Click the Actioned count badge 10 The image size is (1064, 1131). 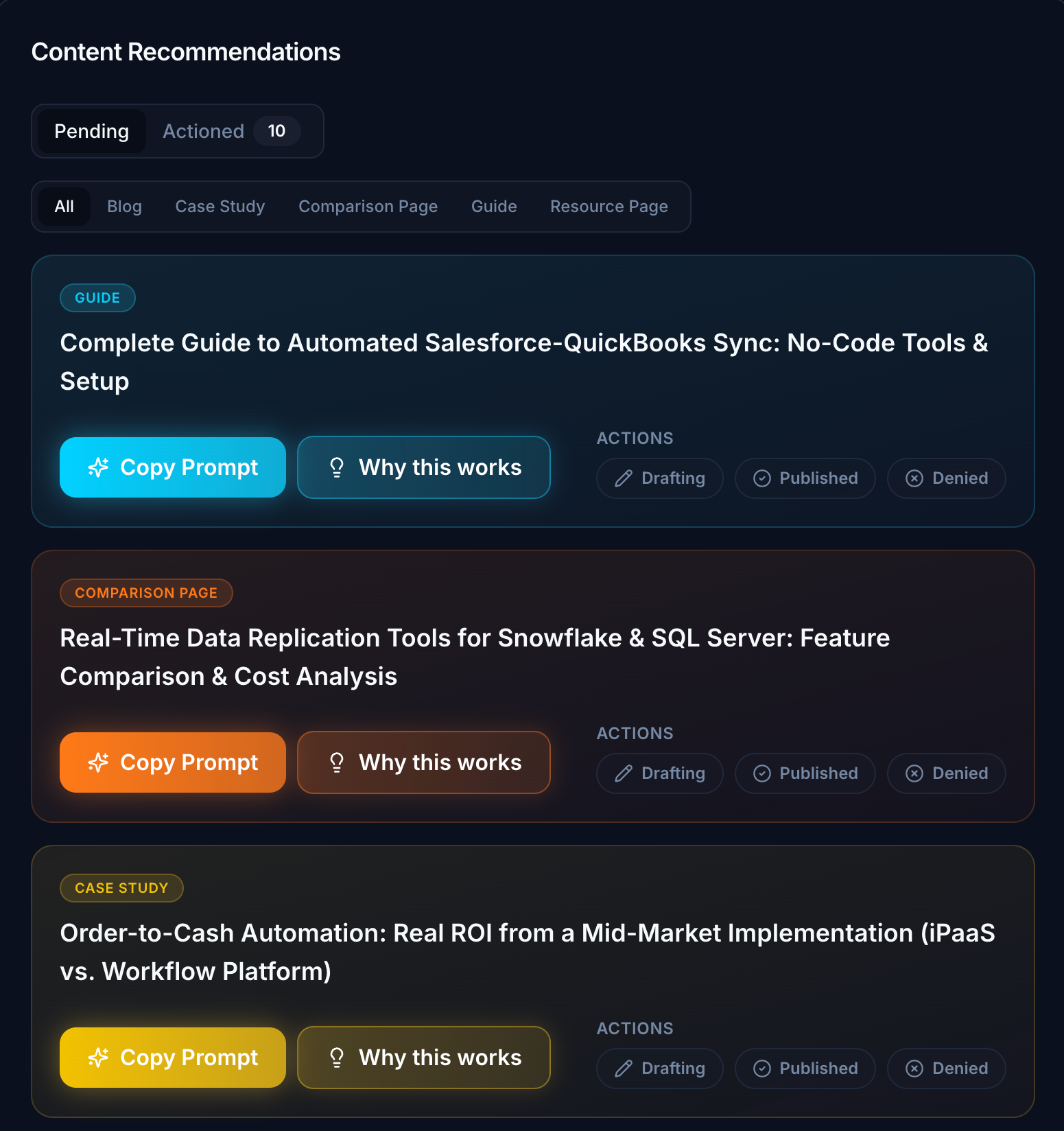pyautogui.click(x=276, y=131)
